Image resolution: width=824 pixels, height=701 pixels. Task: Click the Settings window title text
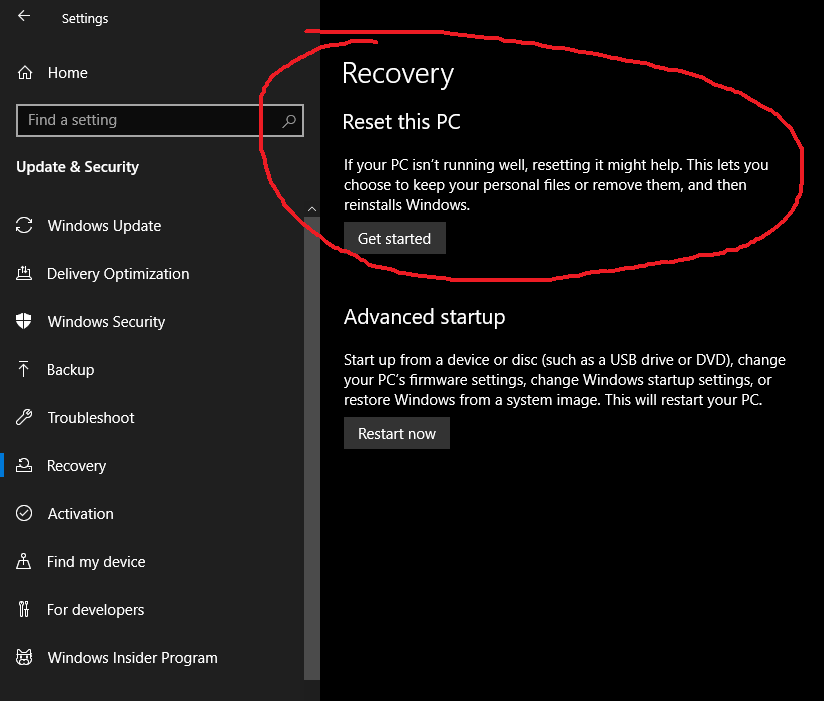[x=85, y=18]
